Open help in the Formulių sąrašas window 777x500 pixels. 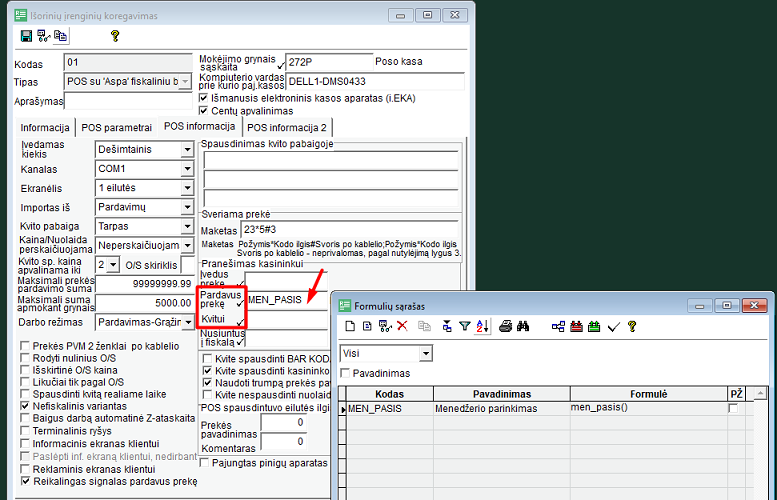pyautogui.click(x=632, y=326)
